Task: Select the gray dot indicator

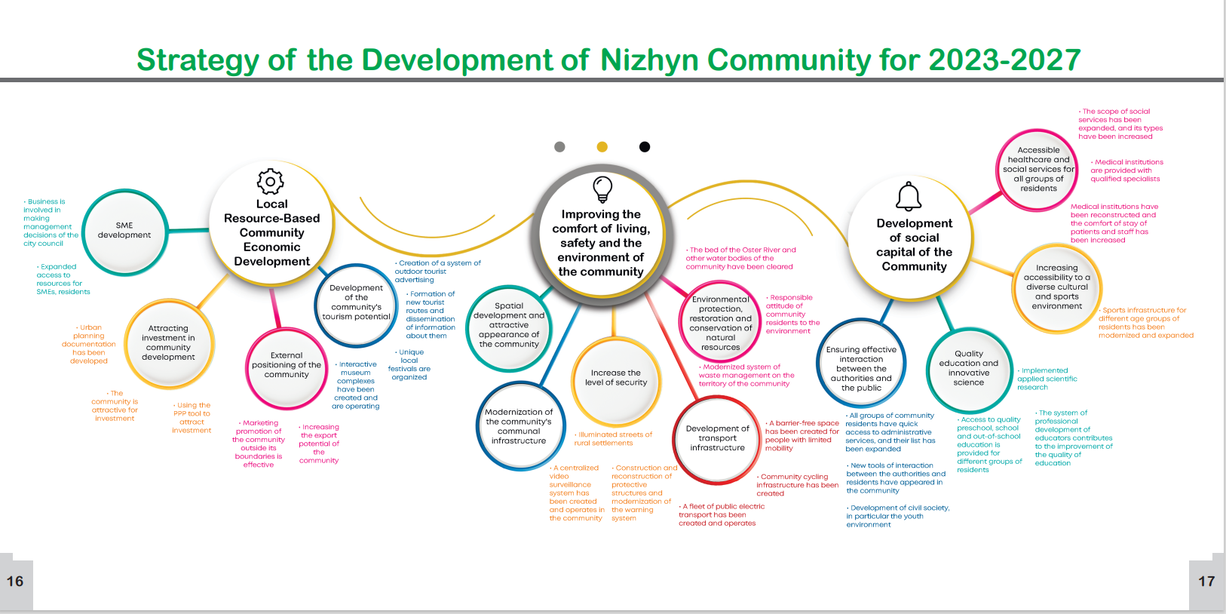Action: [x=559, y=147]
